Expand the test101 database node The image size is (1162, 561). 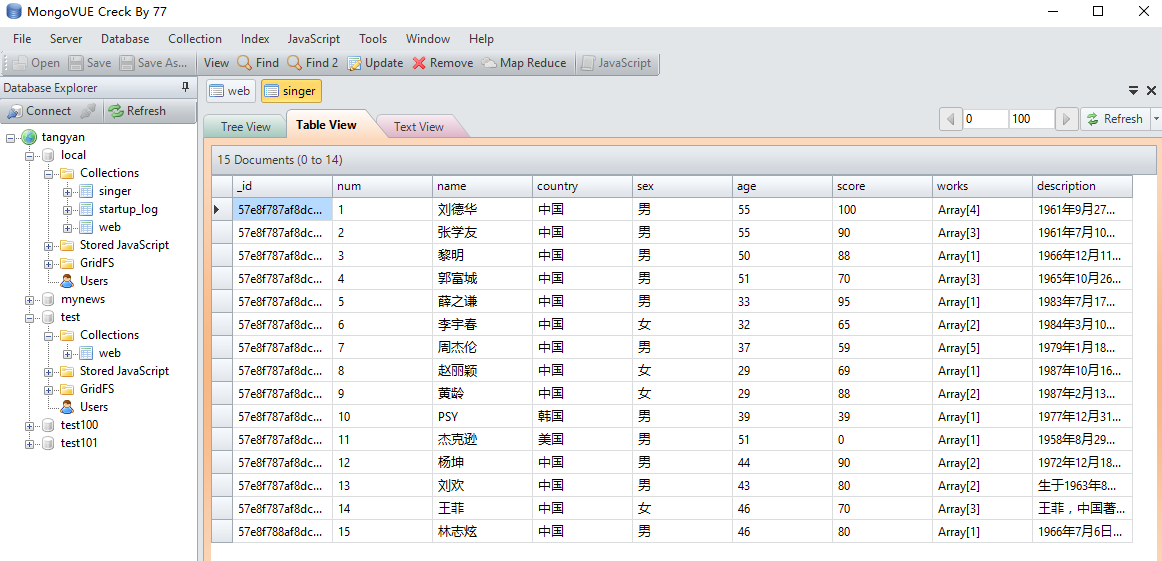click(x=30, y=443)
